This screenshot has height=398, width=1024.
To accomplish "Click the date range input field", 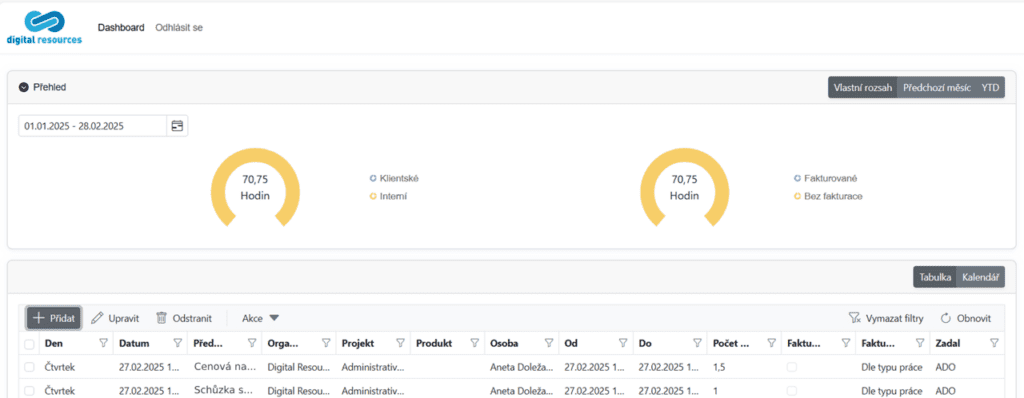I will click(92, 126).
